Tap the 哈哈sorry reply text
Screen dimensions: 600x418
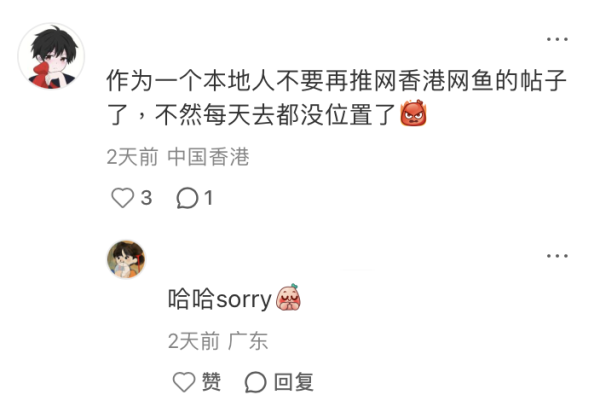point(220,299)
